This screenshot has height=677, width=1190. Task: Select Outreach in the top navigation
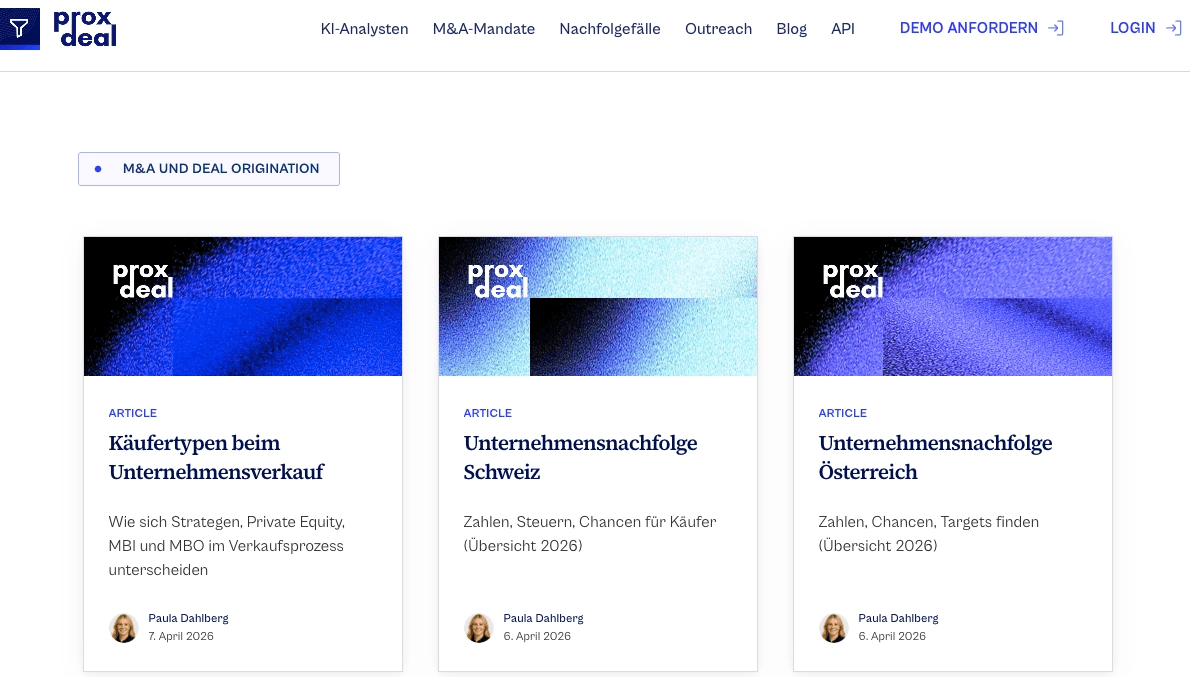pyautogui.click(x=718, y=29)
